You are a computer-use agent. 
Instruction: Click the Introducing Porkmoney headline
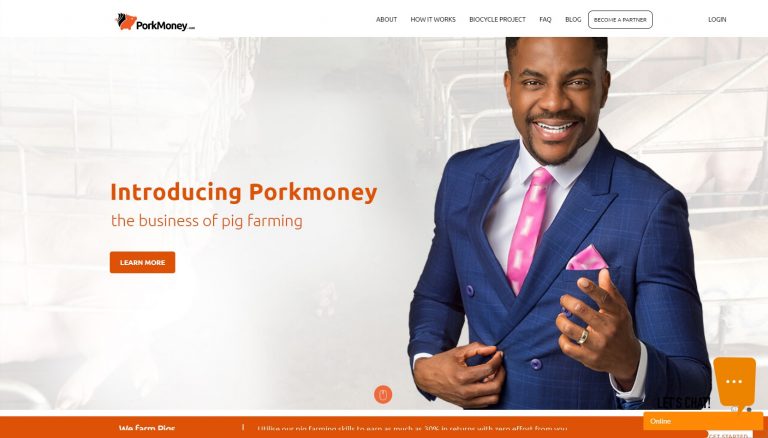tap(244, 192)
